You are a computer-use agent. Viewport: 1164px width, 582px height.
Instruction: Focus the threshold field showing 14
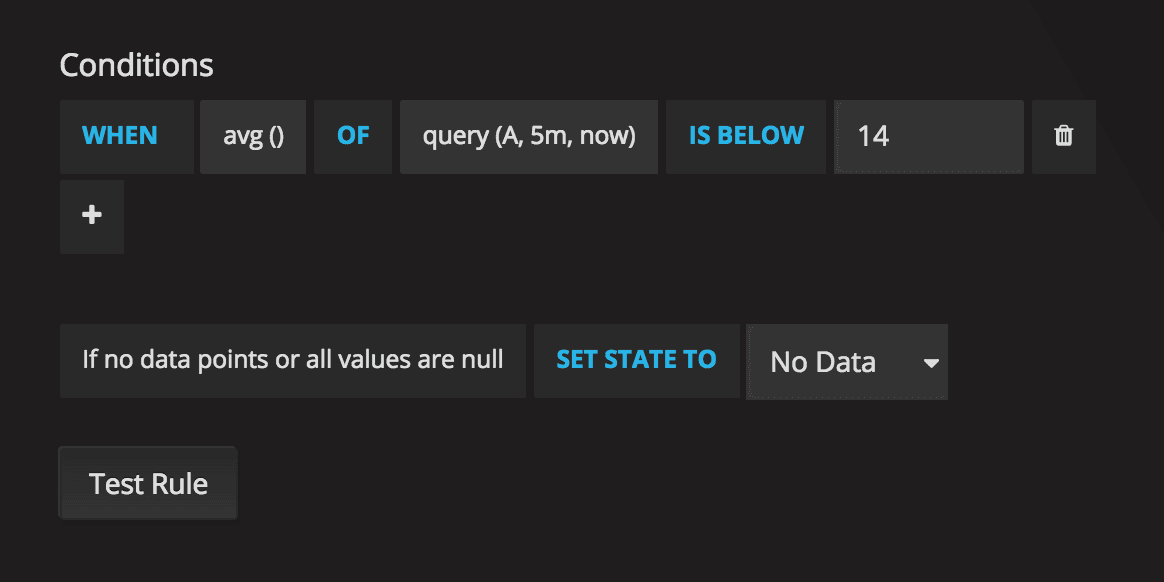tap(928, 136)
